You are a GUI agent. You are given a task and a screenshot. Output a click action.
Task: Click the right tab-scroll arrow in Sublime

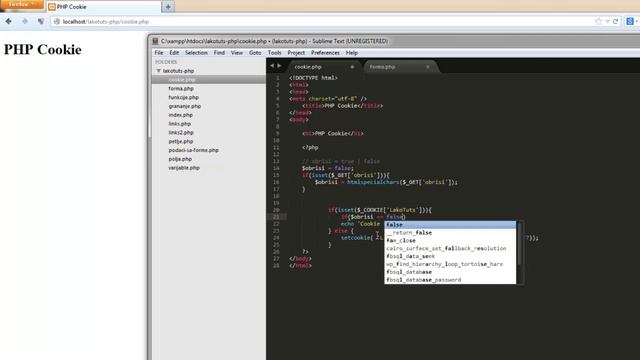279,65
